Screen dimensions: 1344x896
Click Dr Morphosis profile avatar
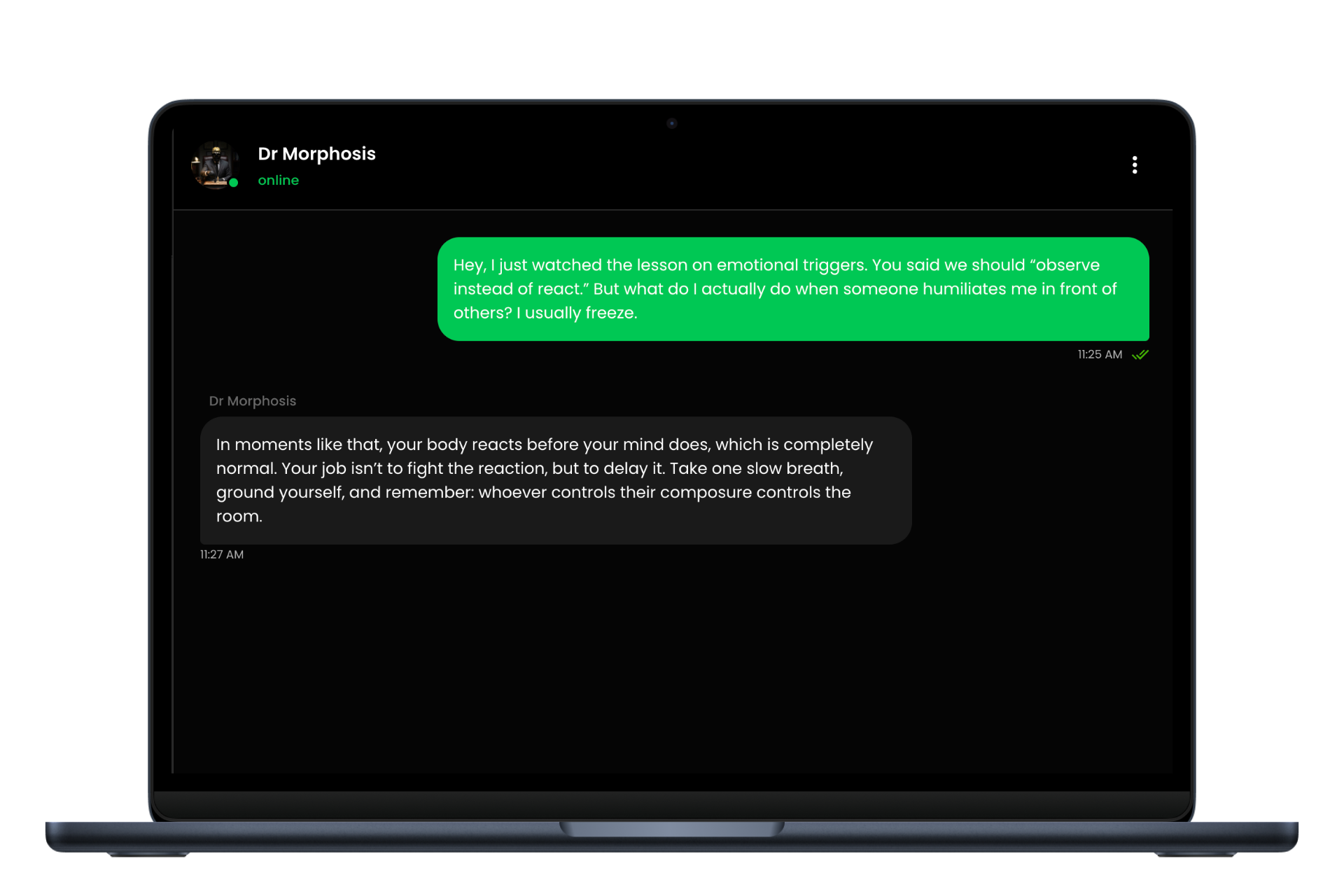215,164
